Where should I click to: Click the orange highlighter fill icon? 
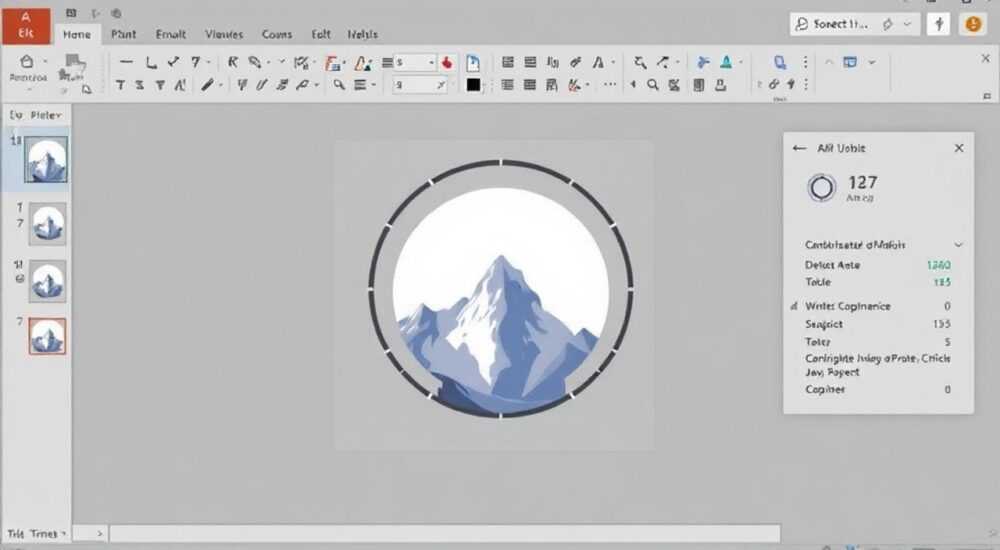(x=362, y=63)
